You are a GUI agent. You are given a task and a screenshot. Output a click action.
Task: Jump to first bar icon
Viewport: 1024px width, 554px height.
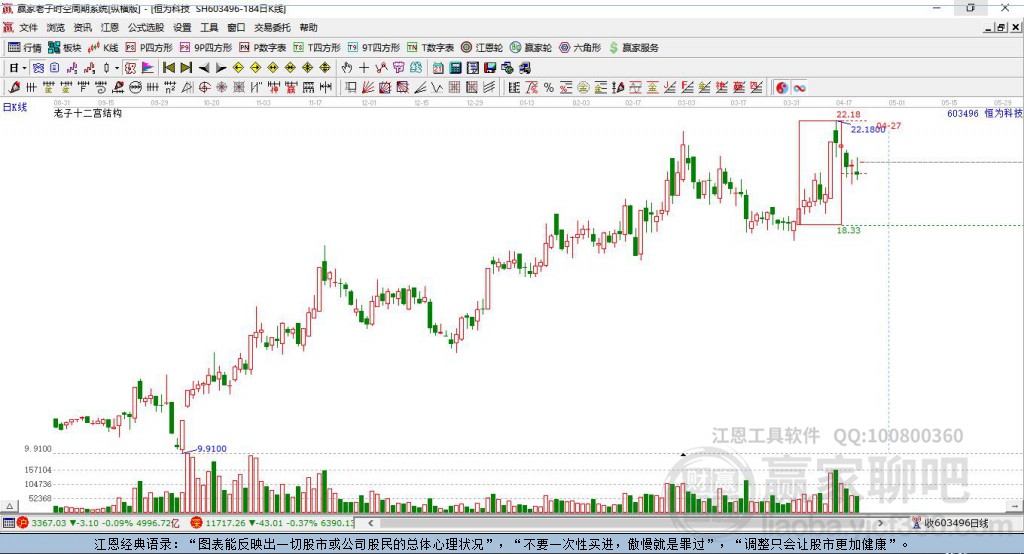coord(168,68)
